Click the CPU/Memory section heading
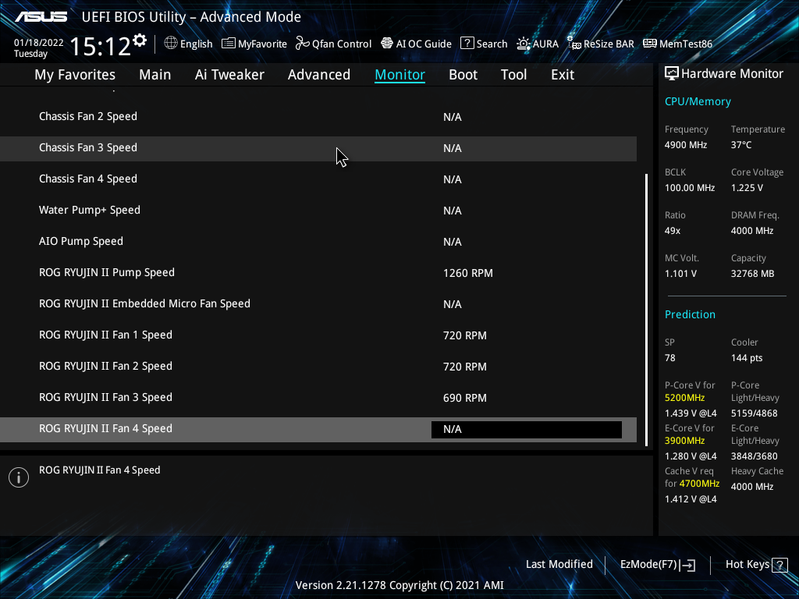The width and height of the screenshot is (799, 599). pyautogui.click(x=698, y=102)
